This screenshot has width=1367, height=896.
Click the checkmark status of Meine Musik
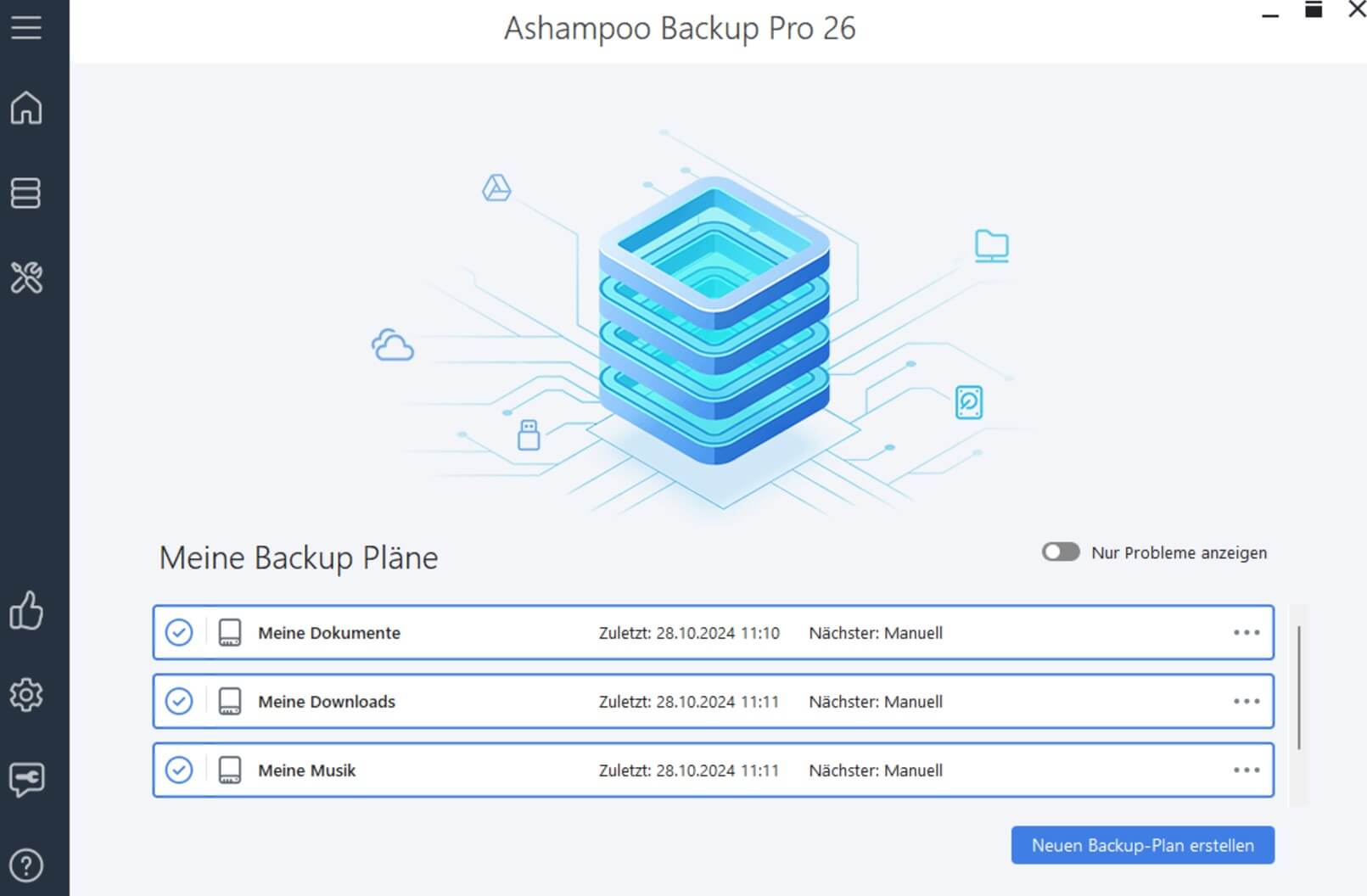179,770
